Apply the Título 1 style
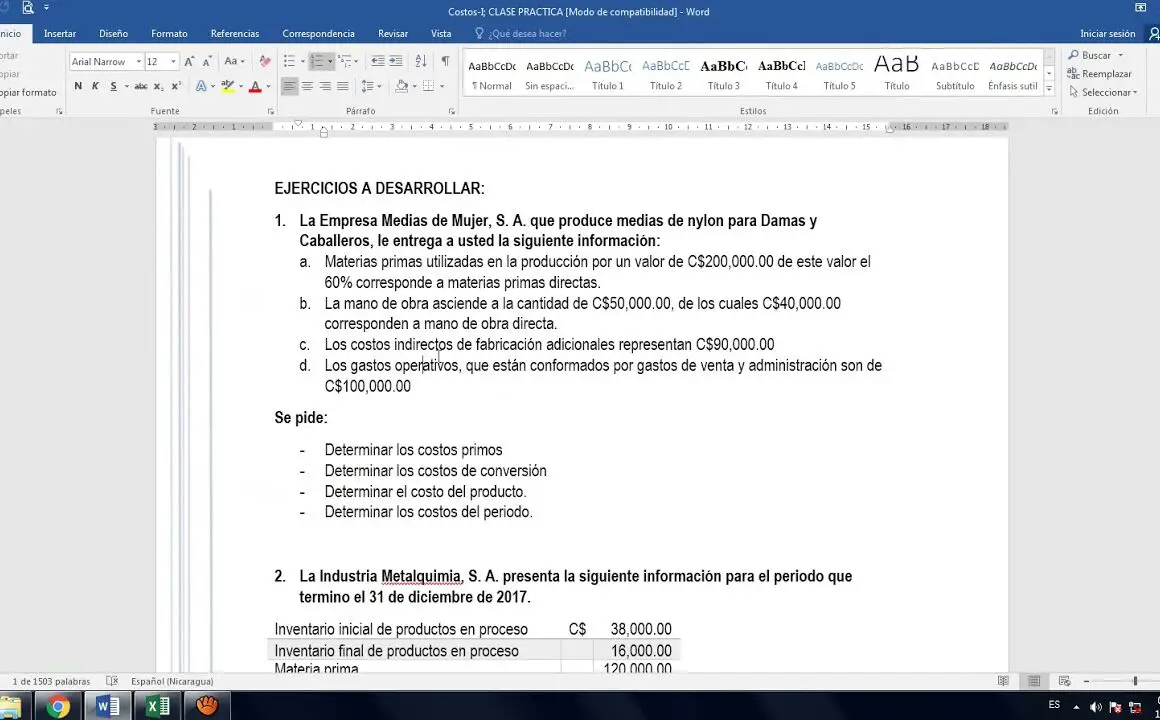The width and height of the screenshot is (1160, 720). click(x=607, y=74)
